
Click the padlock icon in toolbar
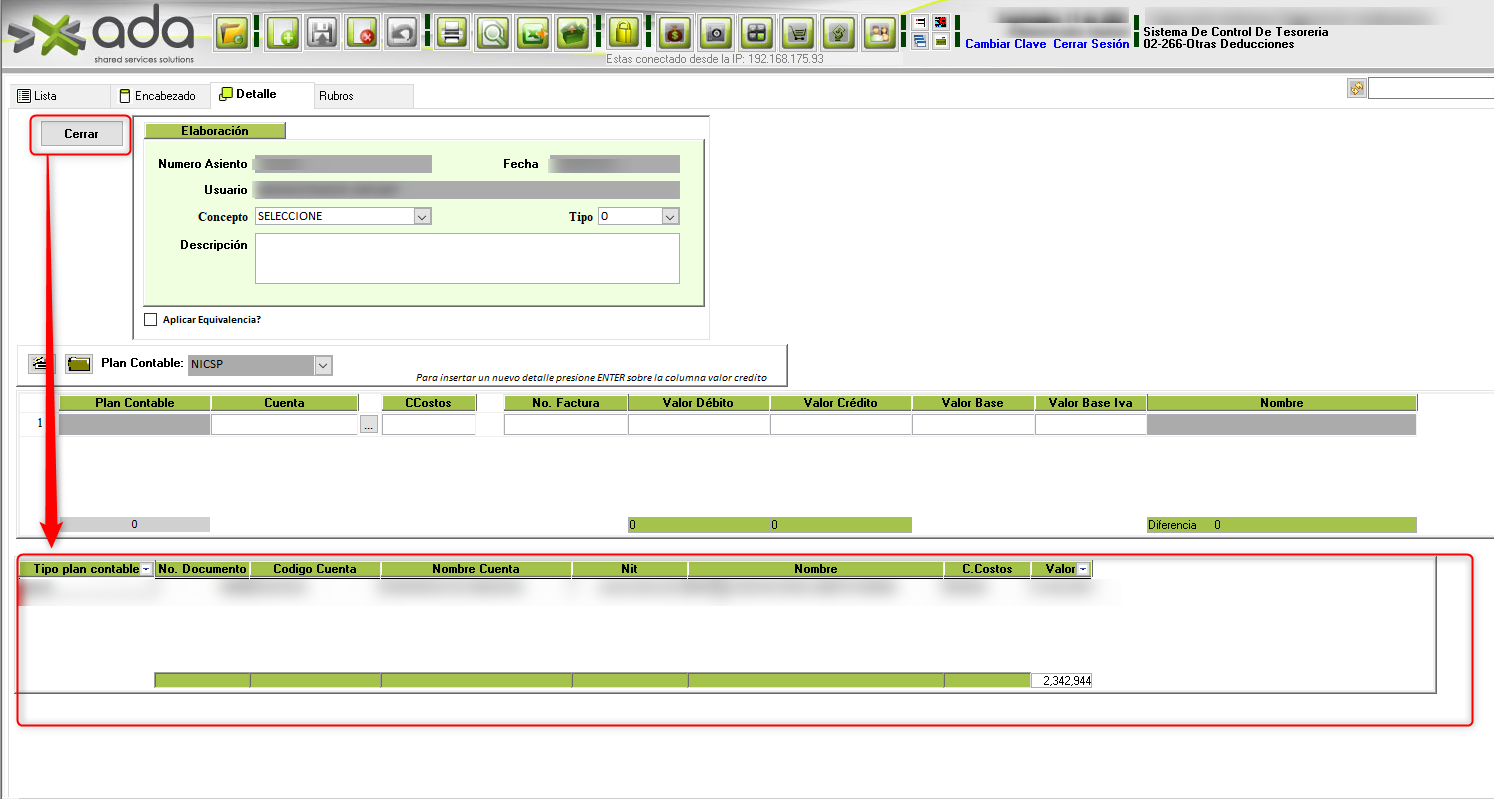pyautogui.click(x=624, y=33)
